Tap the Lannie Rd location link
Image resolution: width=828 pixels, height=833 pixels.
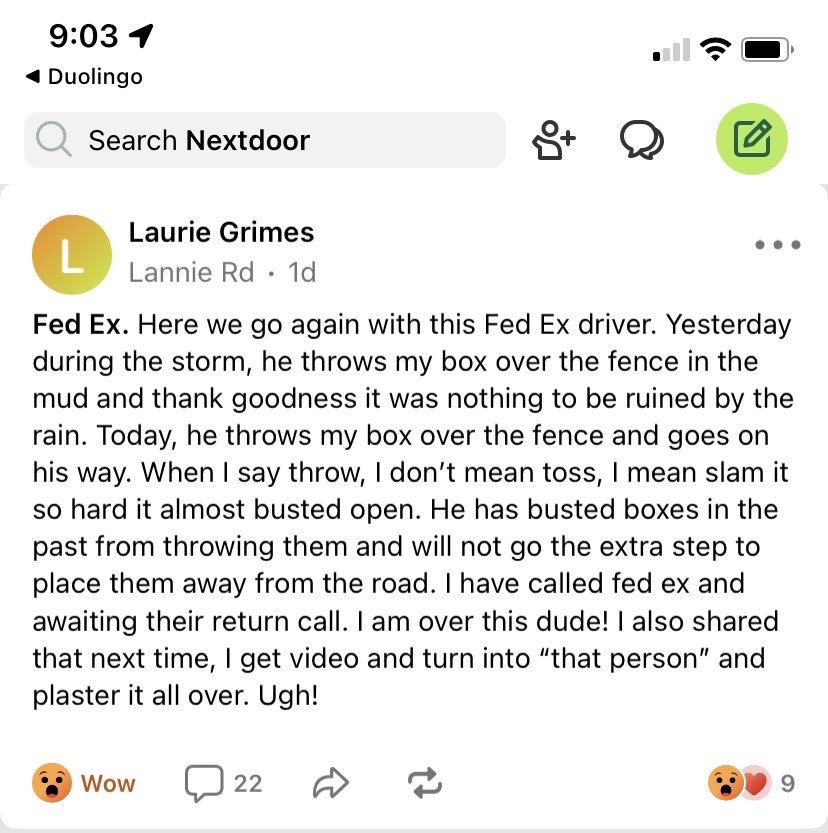tap(191, 272)
